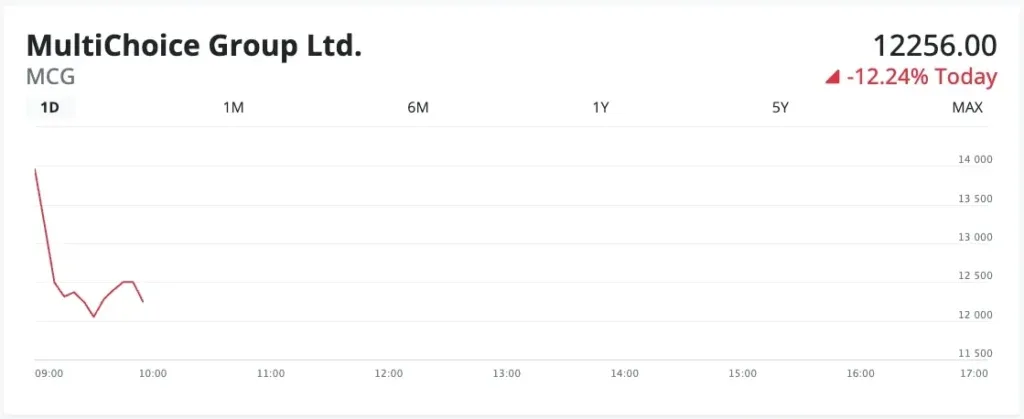Screen dimensions: 1024x419
Task: Click the MCG ticker symbol
Action: click(50, 77)
